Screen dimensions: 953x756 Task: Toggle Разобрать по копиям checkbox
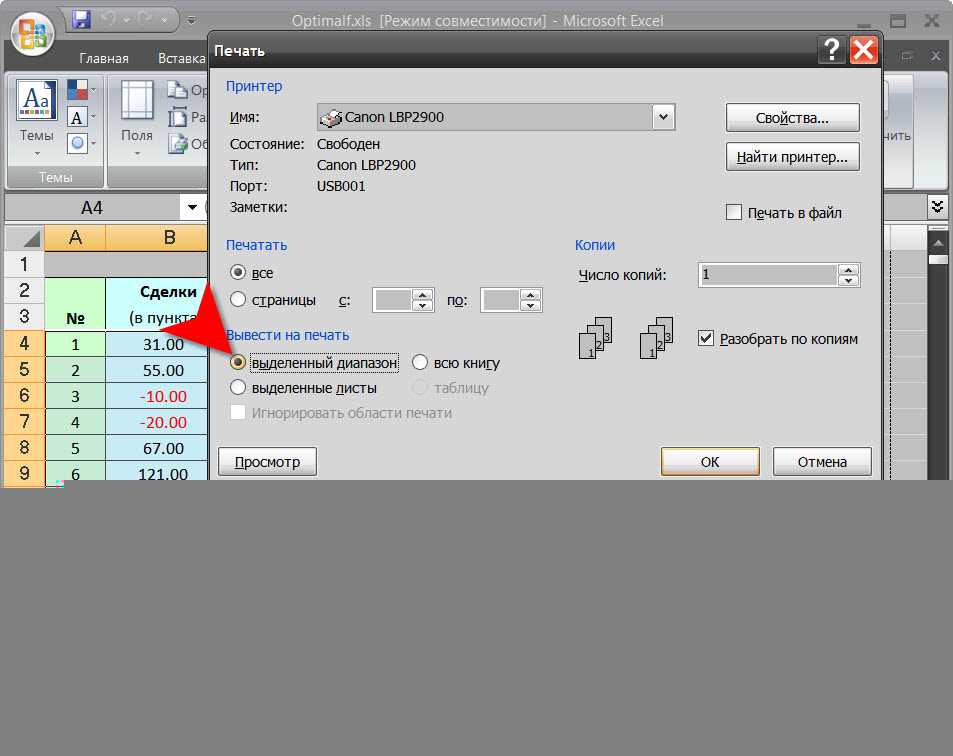tap(706, 339)
